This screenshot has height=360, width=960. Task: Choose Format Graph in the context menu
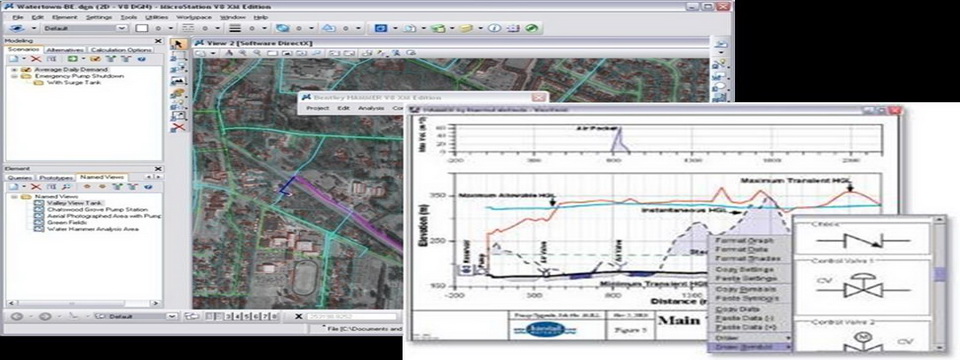click(x=745, y=240)
